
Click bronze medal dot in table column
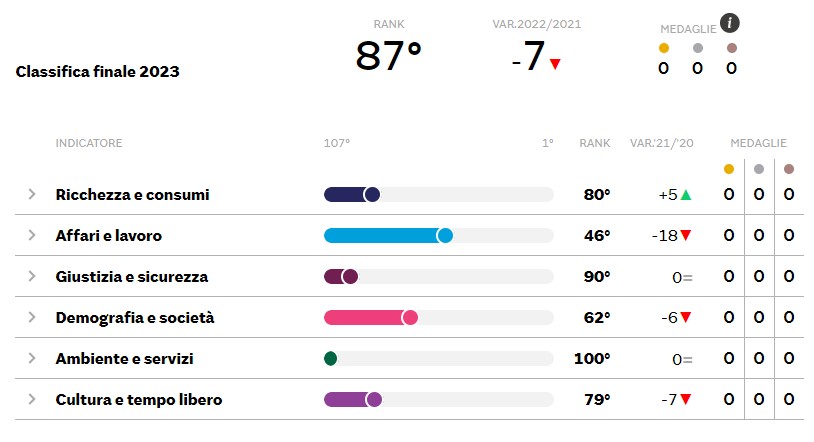coord(789,169)
